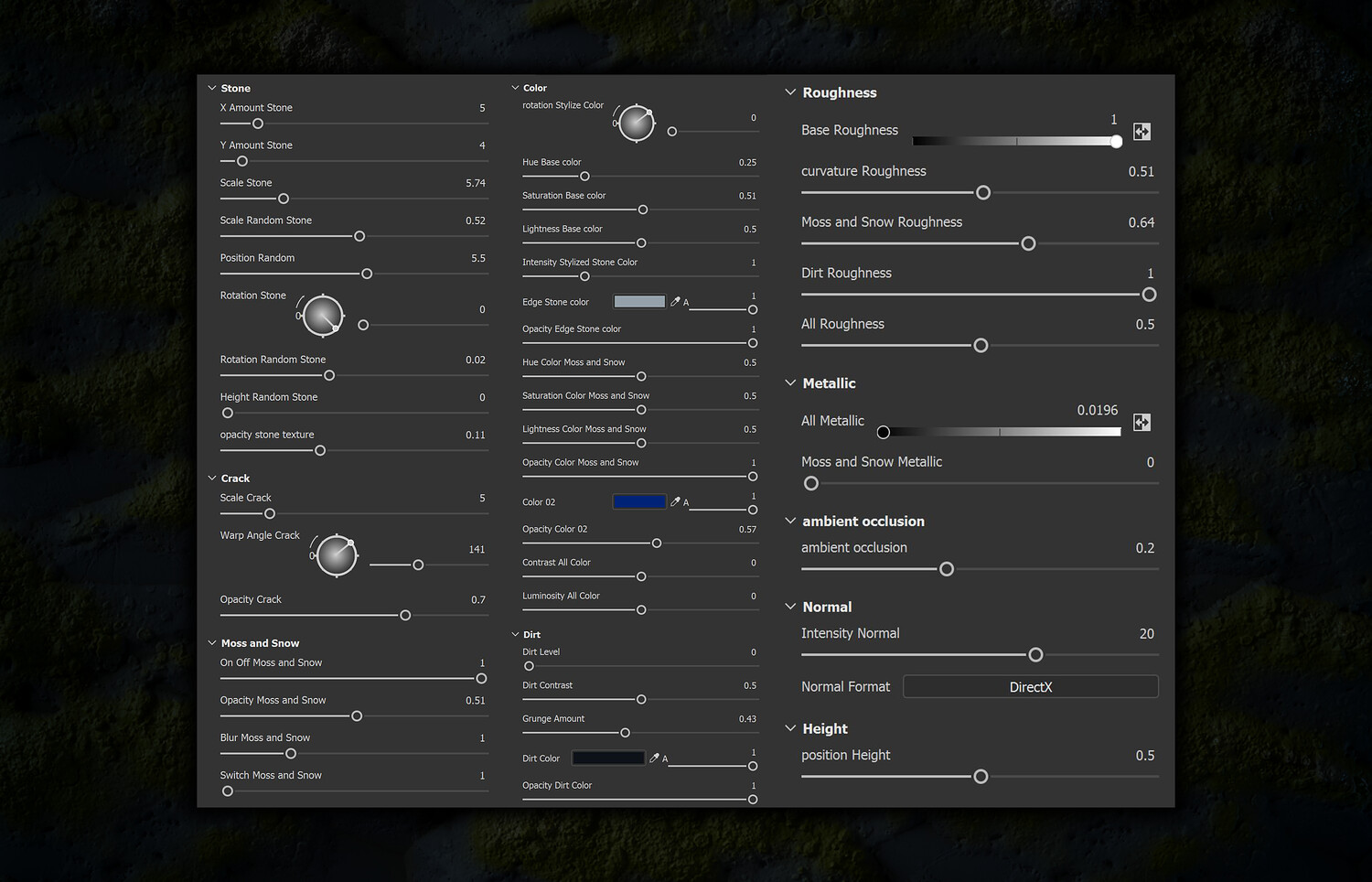1372x882 pixels.
Task: Collapse the Roughness section
Action: [790, 92]
